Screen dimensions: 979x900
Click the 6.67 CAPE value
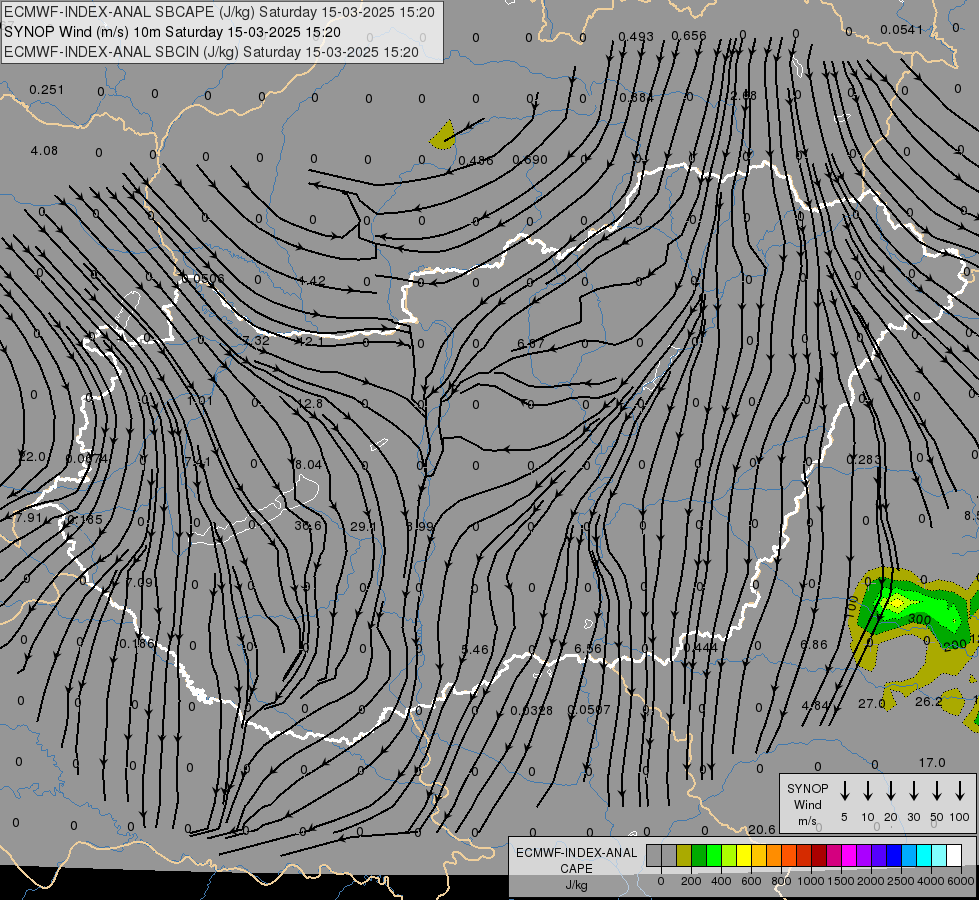(531, 344)
